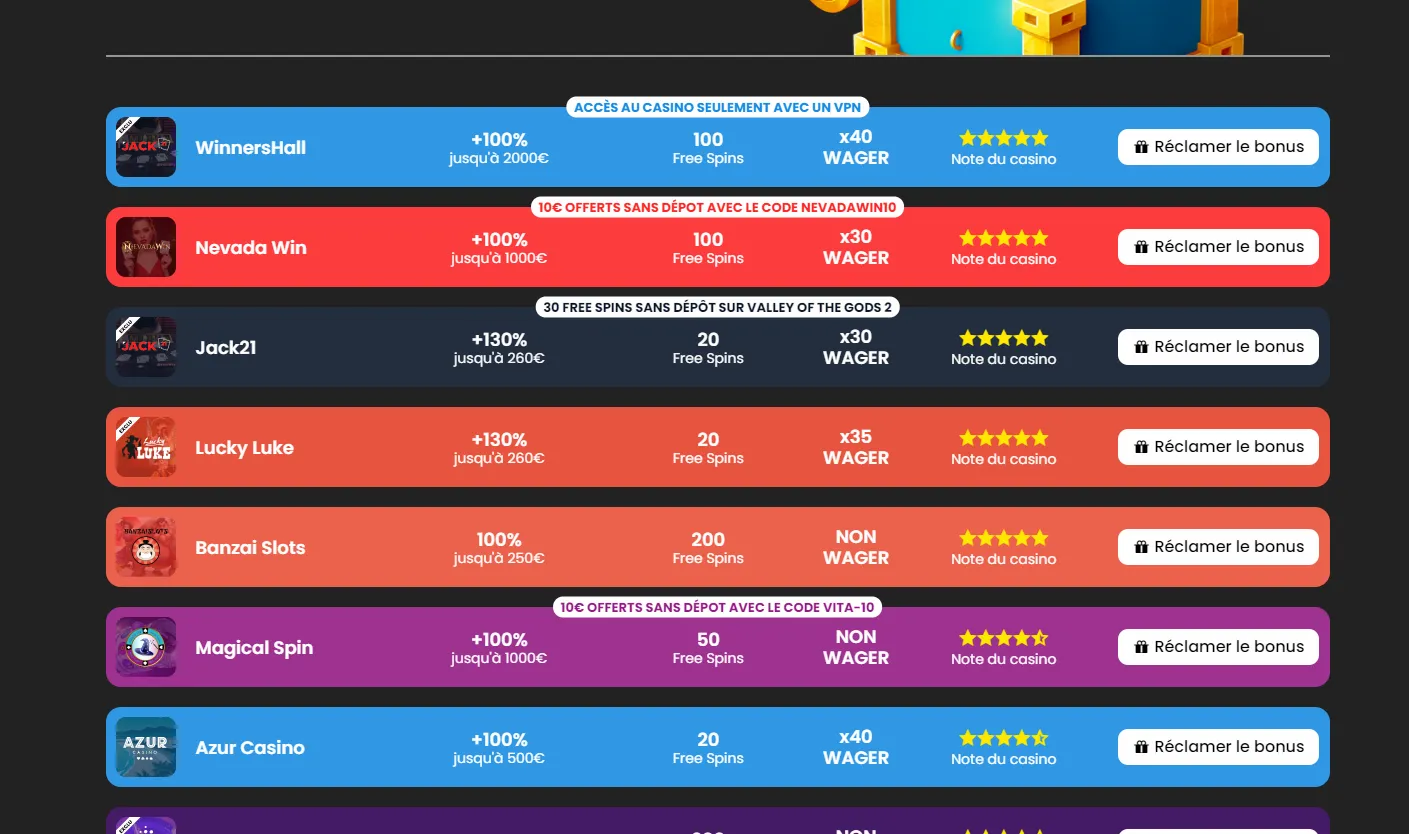Image resolution: width=1409 pixels, height=834 pixels.
Task: Click the five-star rating for Nevada Win
Action: click(x=1003, y=238)
